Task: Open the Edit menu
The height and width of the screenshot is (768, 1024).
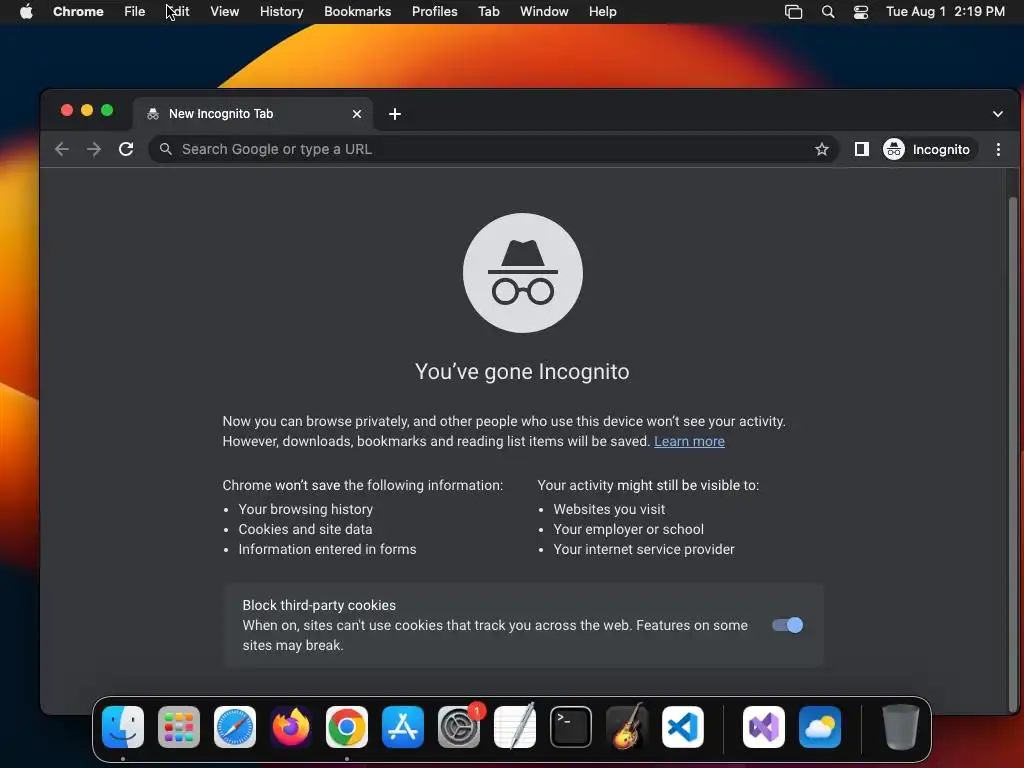Action: pyautogui.click(x=178, y=12)
